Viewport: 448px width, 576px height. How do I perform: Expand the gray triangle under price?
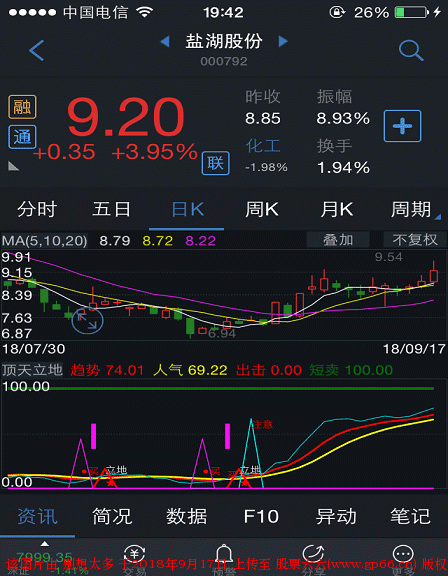click(x=14, y=166)
